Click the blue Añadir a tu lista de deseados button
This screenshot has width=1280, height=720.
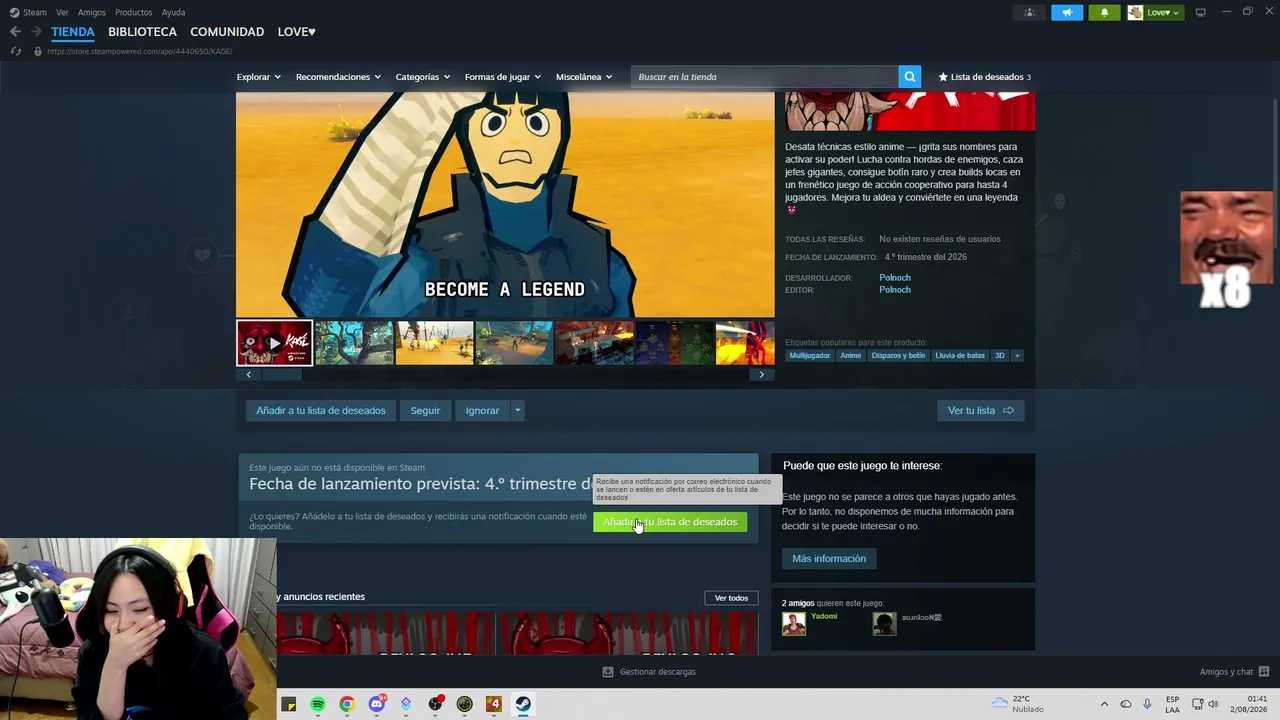[x=320, y=411]
